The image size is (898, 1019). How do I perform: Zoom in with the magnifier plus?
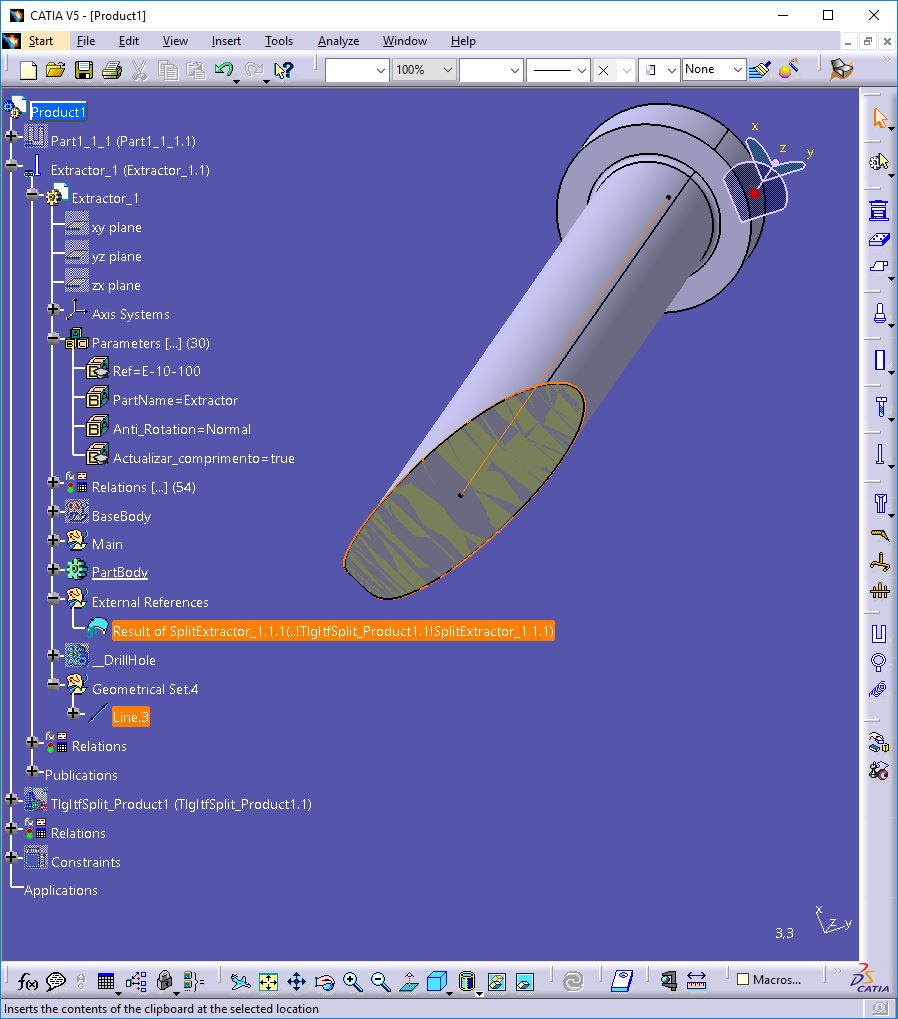(352, 981)
